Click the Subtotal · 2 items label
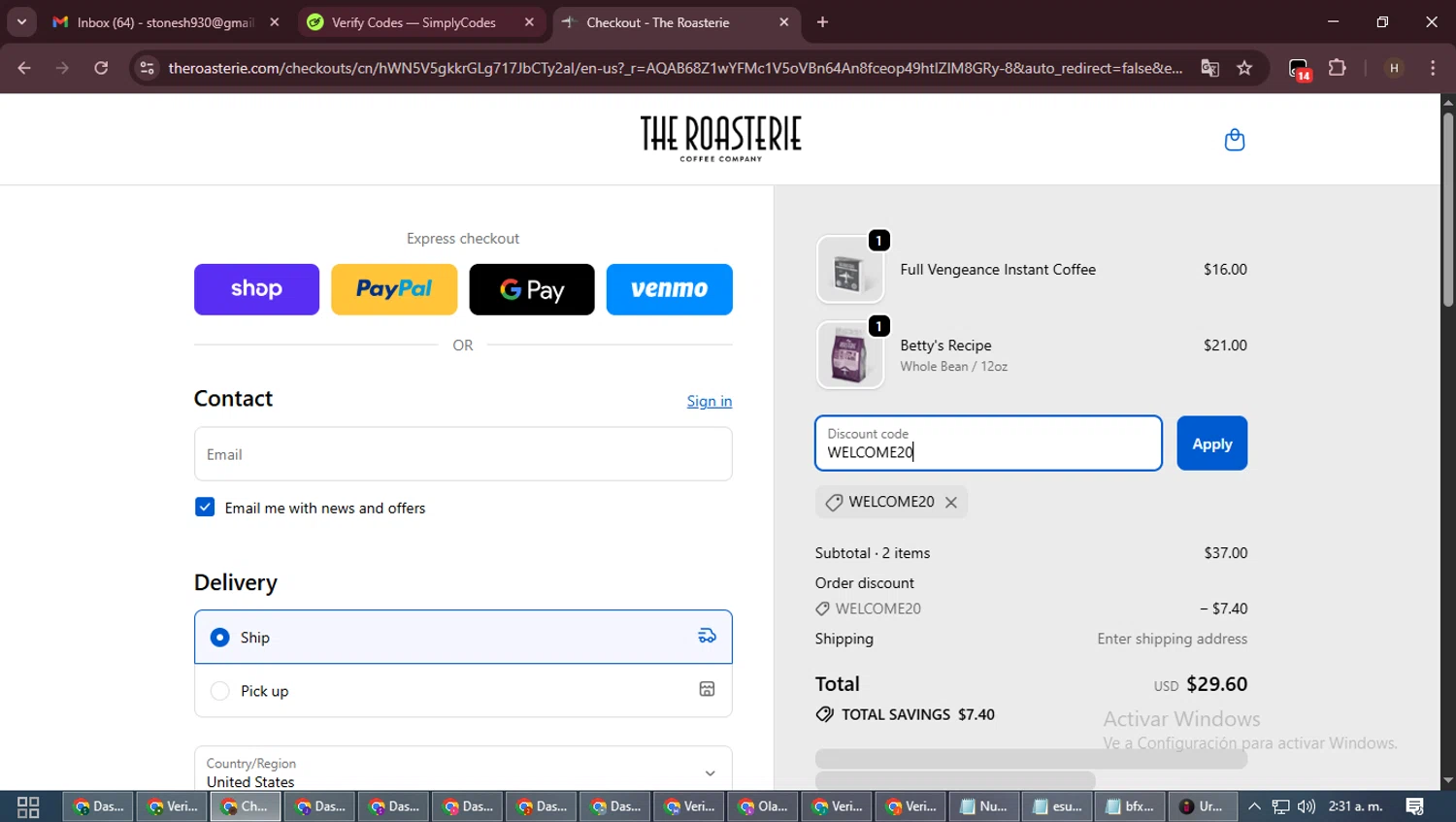The width and height of the screenshot is (1456, 822). [x=873, y=553]
